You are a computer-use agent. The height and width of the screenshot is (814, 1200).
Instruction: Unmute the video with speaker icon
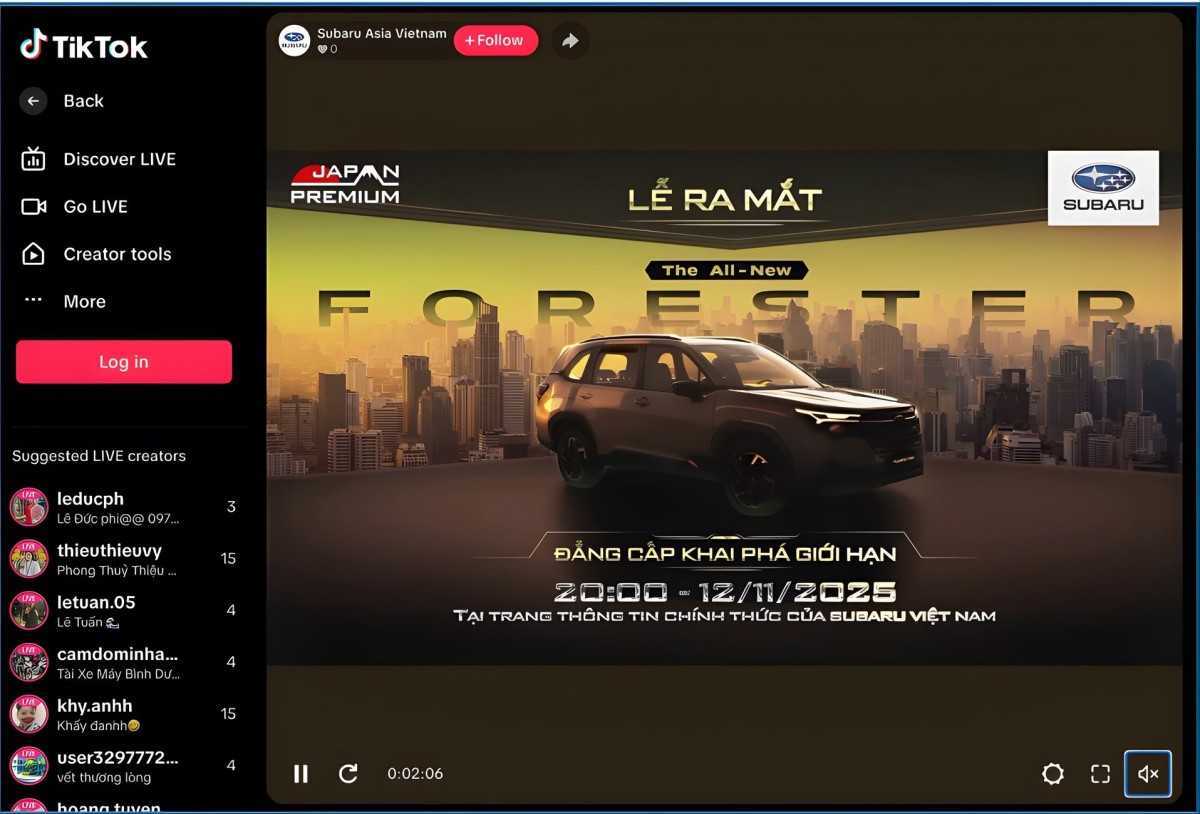pyautogui.click(x=1148, y=773)
